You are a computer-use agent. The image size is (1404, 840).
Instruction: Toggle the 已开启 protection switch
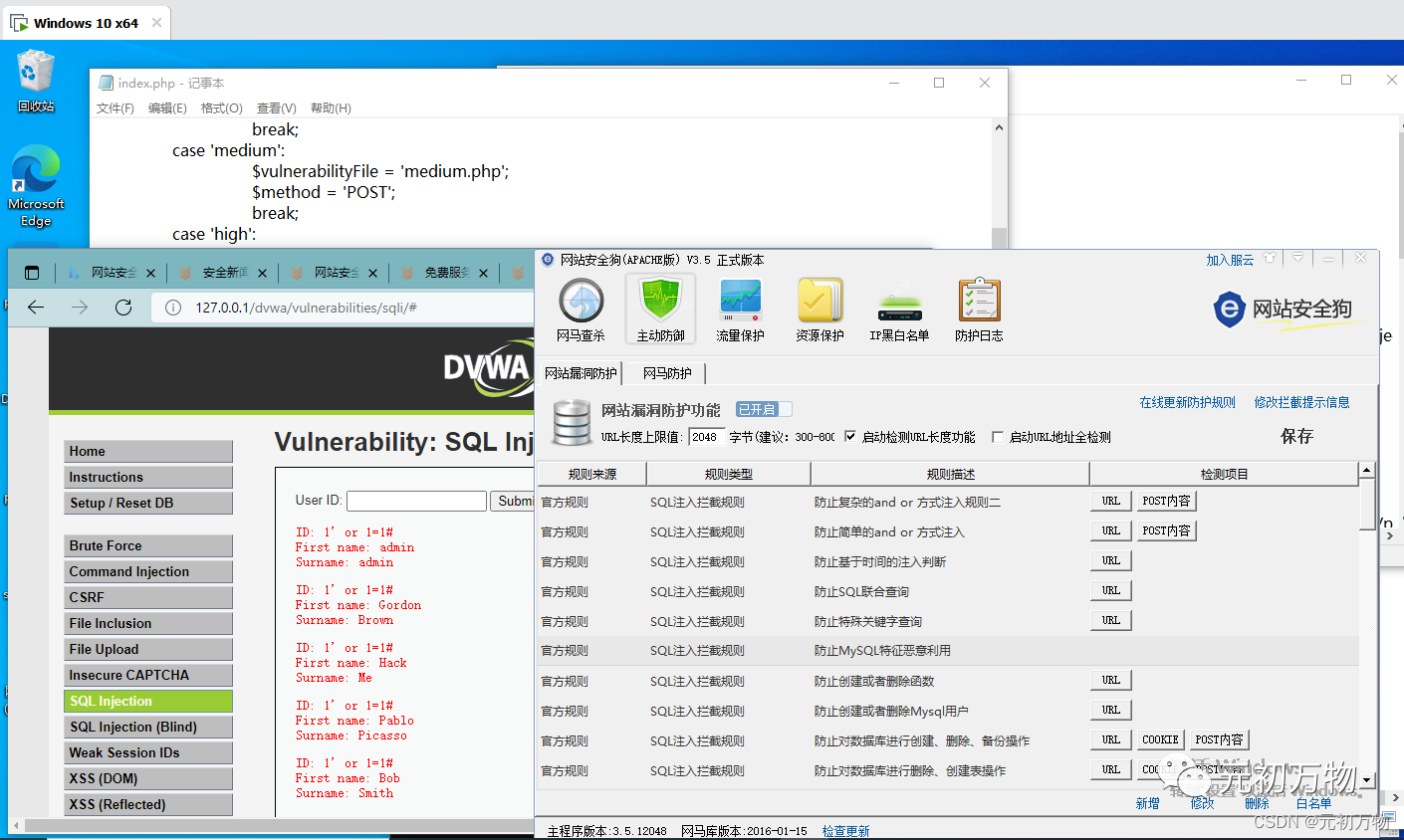764,409
